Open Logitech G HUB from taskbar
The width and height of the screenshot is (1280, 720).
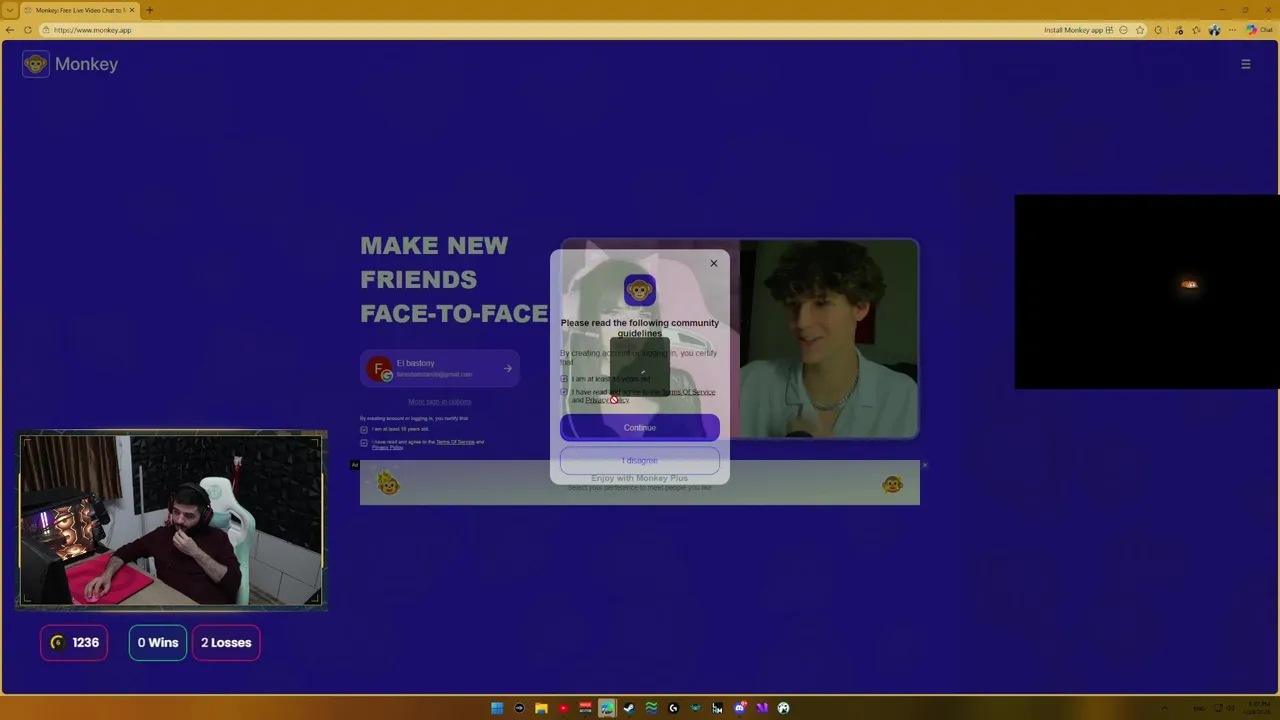tap(673, 708)
